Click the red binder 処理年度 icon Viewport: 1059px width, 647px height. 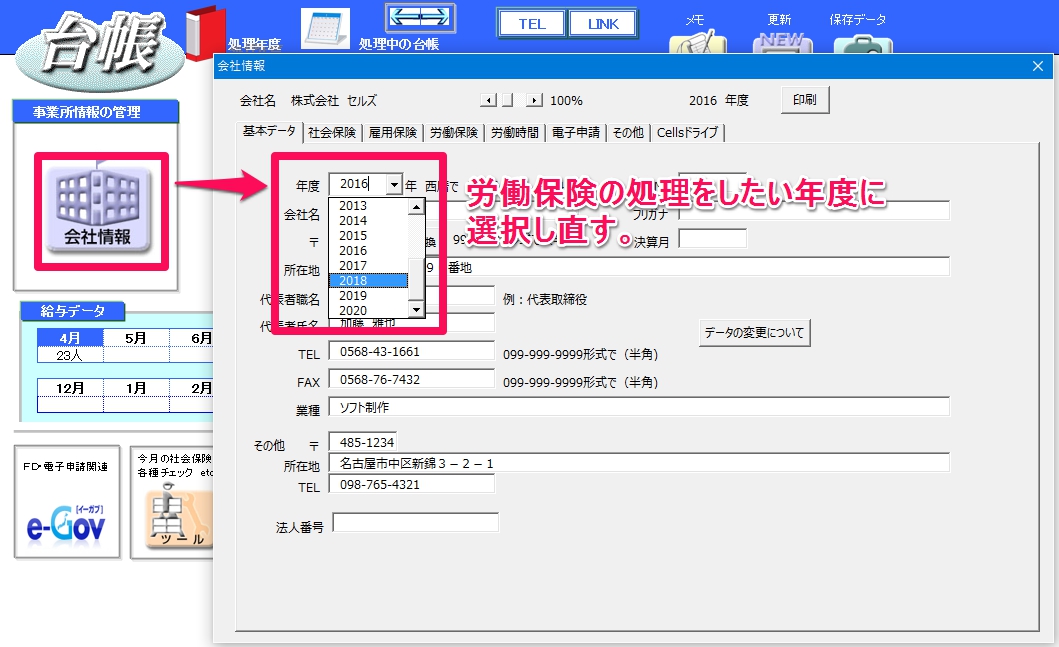point(205,32)
